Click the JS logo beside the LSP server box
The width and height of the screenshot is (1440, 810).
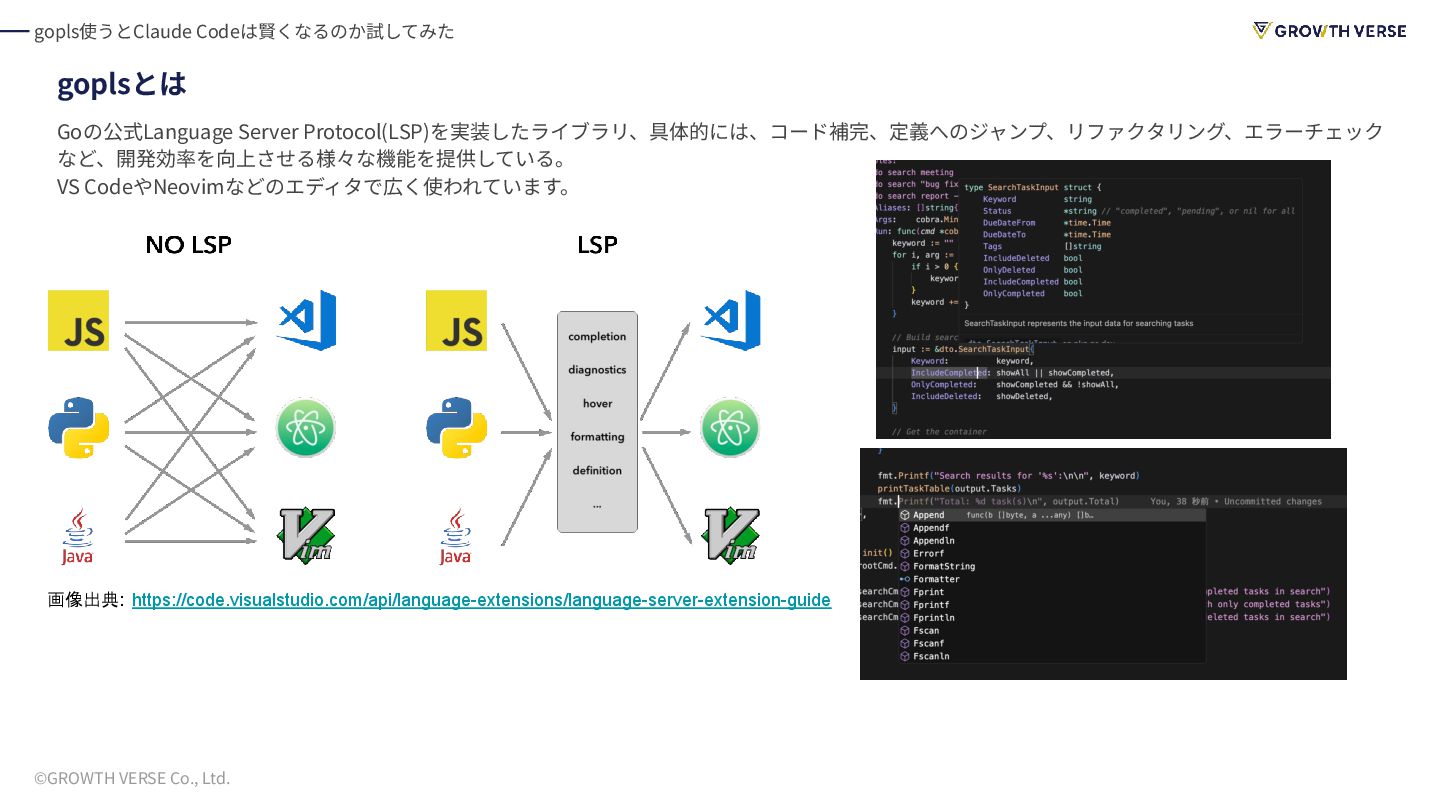coord(456,320)
